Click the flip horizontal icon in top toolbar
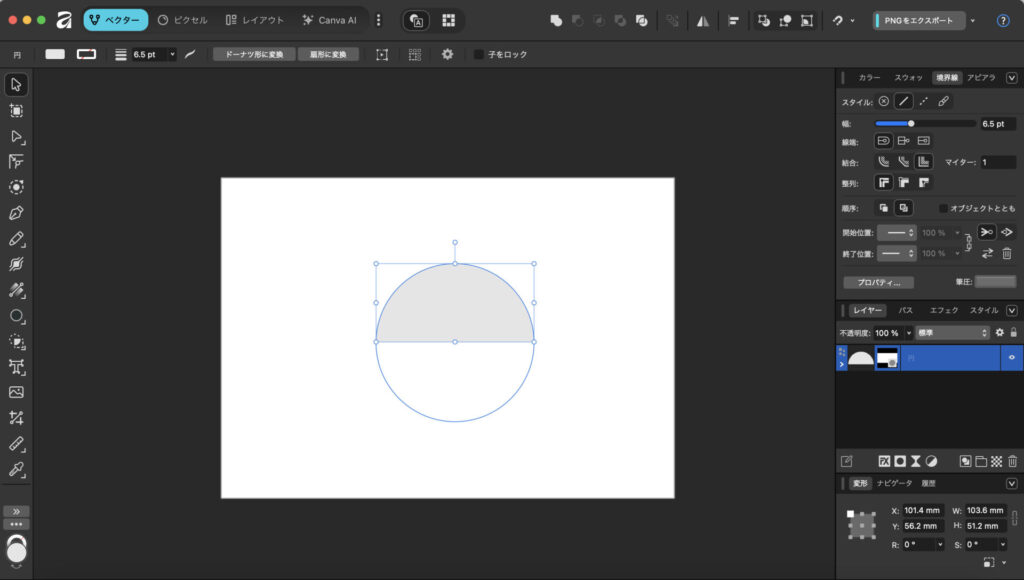Viewport: 1024px width, 580px height. [703, 20]
